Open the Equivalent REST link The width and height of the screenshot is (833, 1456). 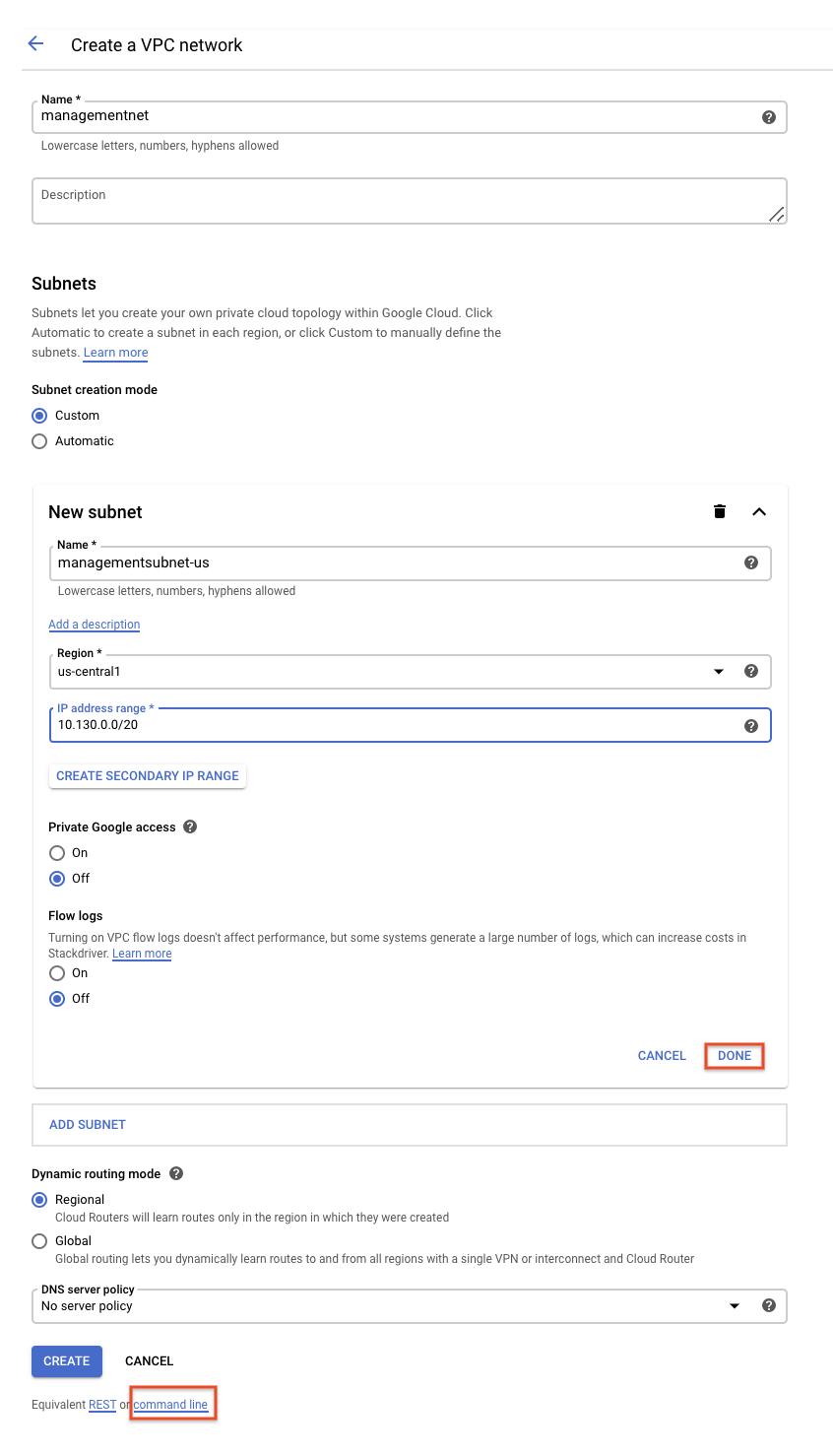click(102, 1405)
